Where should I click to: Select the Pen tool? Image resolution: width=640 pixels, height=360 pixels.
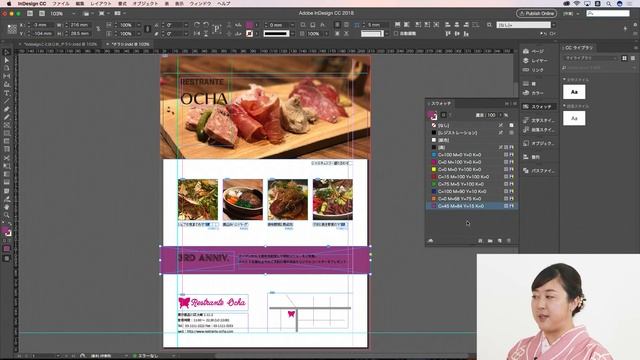(x=7, y=109)
